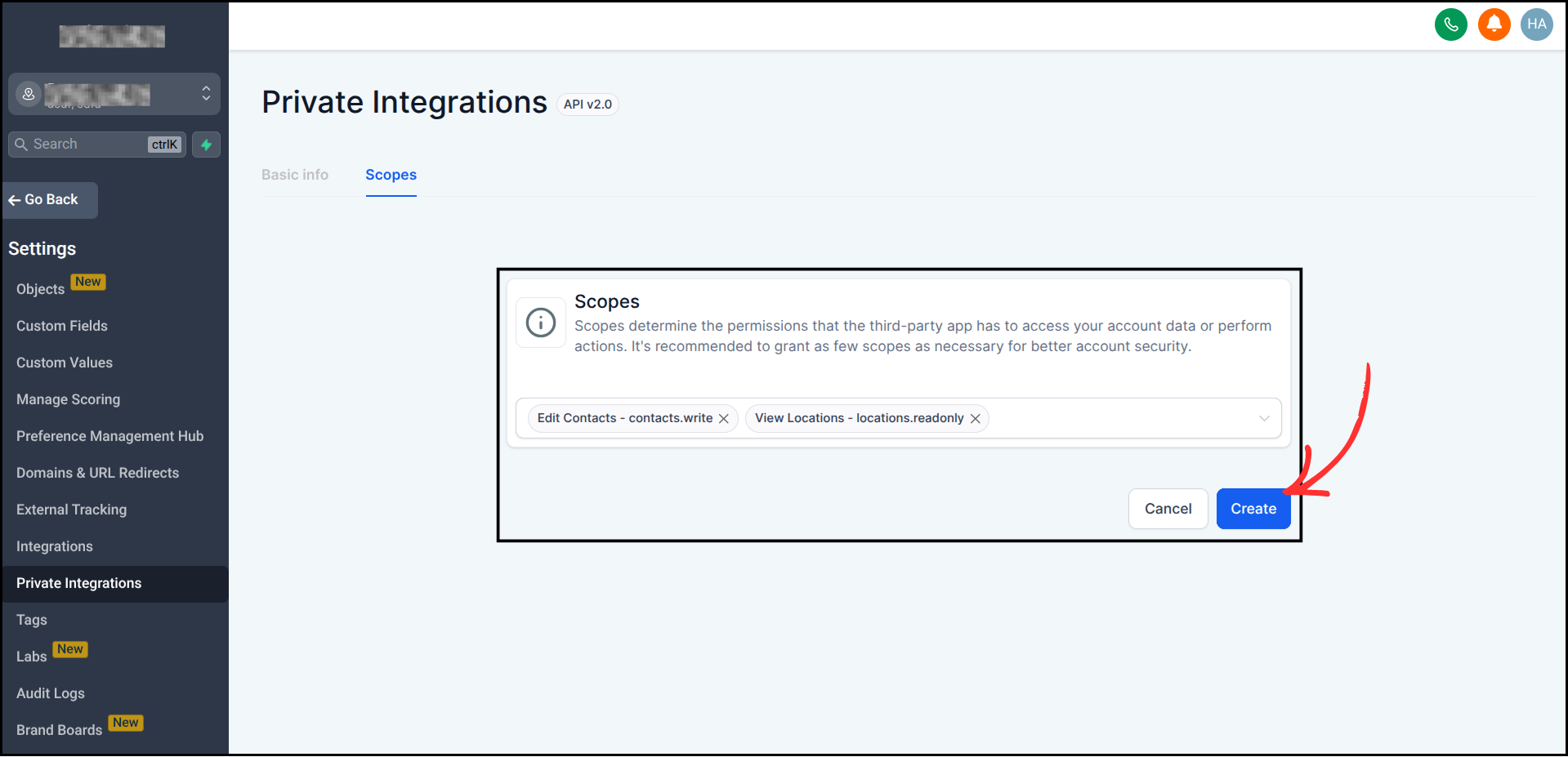Switch to the Basic info tab
This screenshot has height=757, width=1568.
(295, 175)
